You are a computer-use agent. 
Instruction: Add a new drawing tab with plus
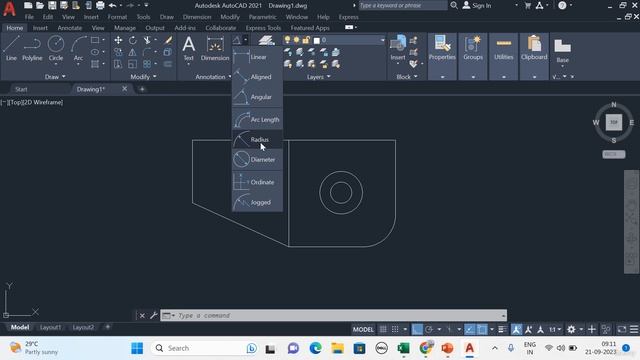pyautogui.click(x=142, y=89)
